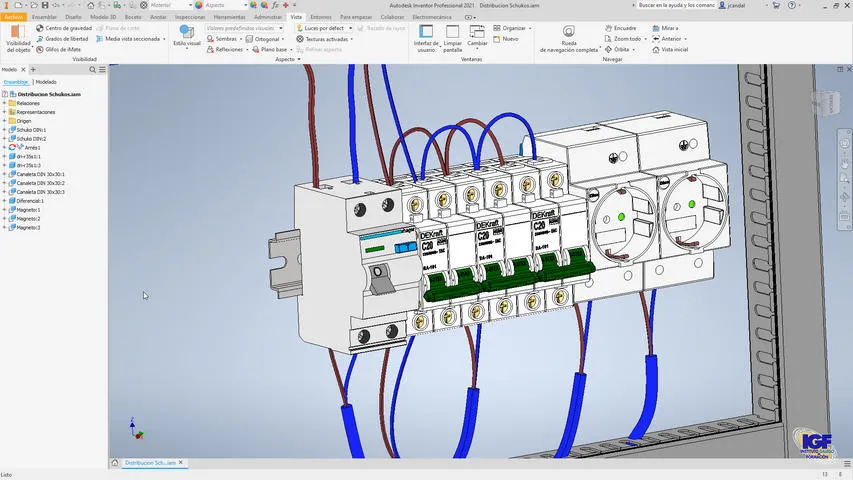
Task: Select the Encuadre pan tool
Action: click(x=620, y=28)
